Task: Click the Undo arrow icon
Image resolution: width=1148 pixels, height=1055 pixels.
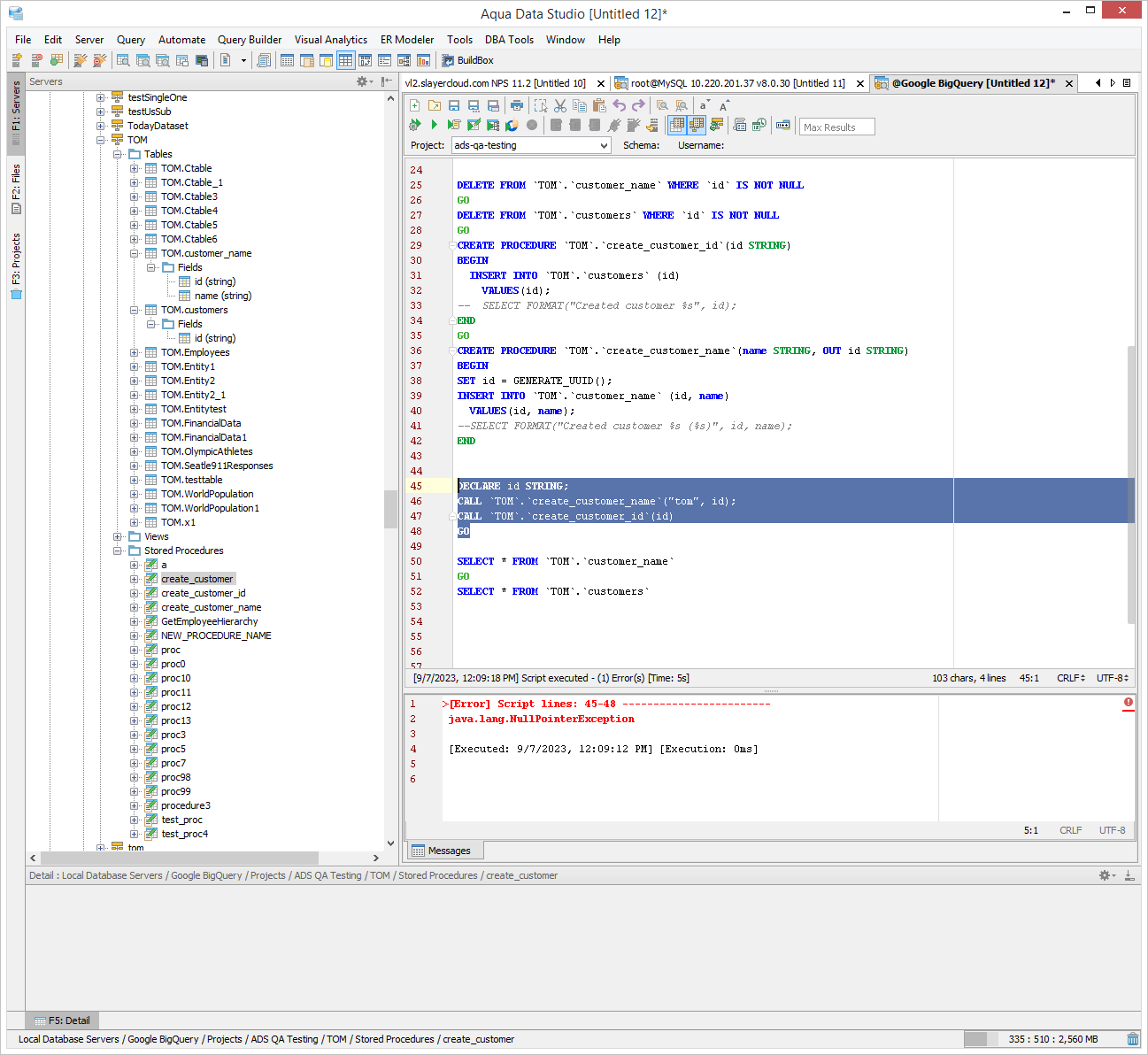Action: [x=619, y=105]
